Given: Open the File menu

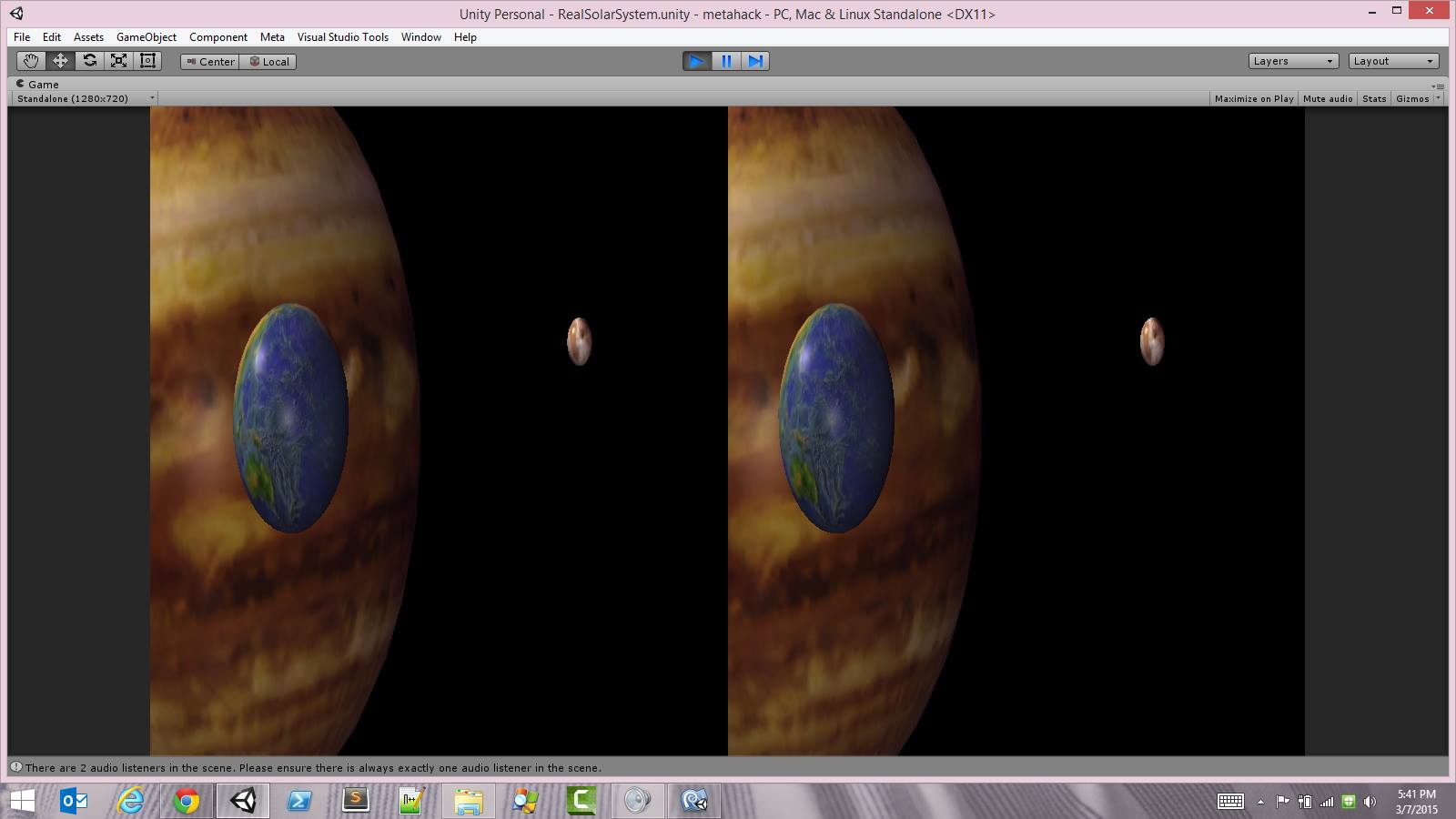Looking at the screenshot, I should click(x=22, y=37).
